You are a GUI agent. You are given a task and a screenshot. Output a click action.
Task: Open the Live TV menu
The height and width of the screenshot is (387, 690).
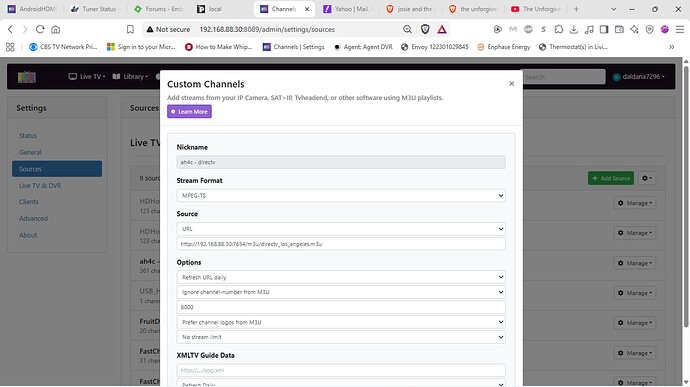(x=87, y=77)
